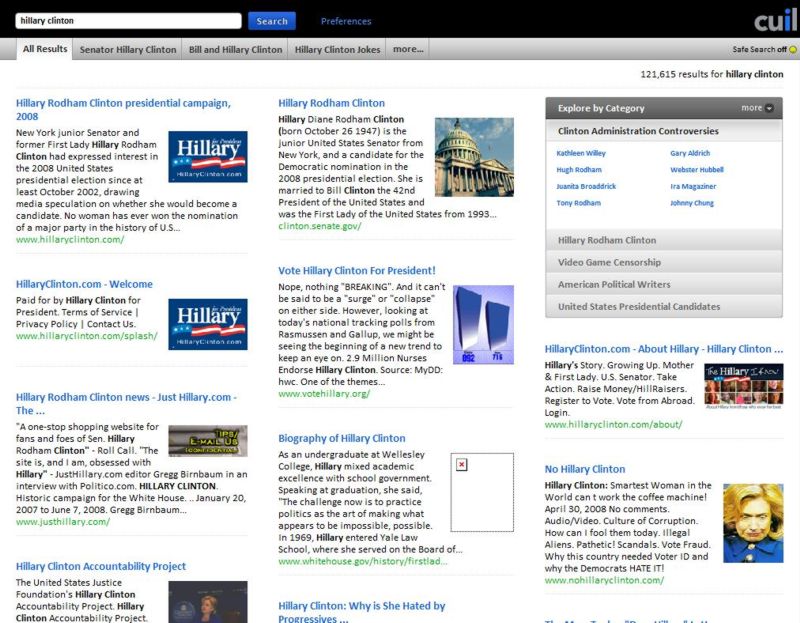Open clinton.senate.gov/ URL link
This screenshot has width=800, height=623.
pos(319,226)
